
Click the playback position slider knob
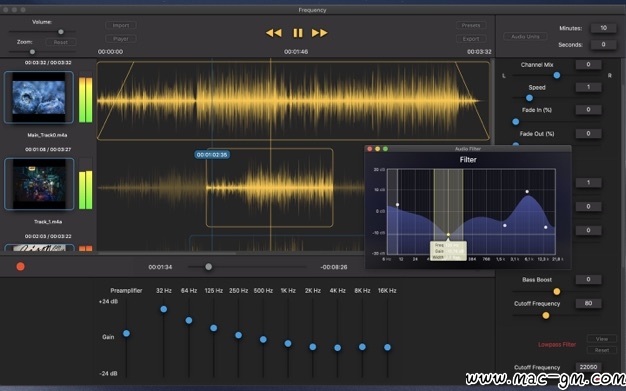point(208,267)
